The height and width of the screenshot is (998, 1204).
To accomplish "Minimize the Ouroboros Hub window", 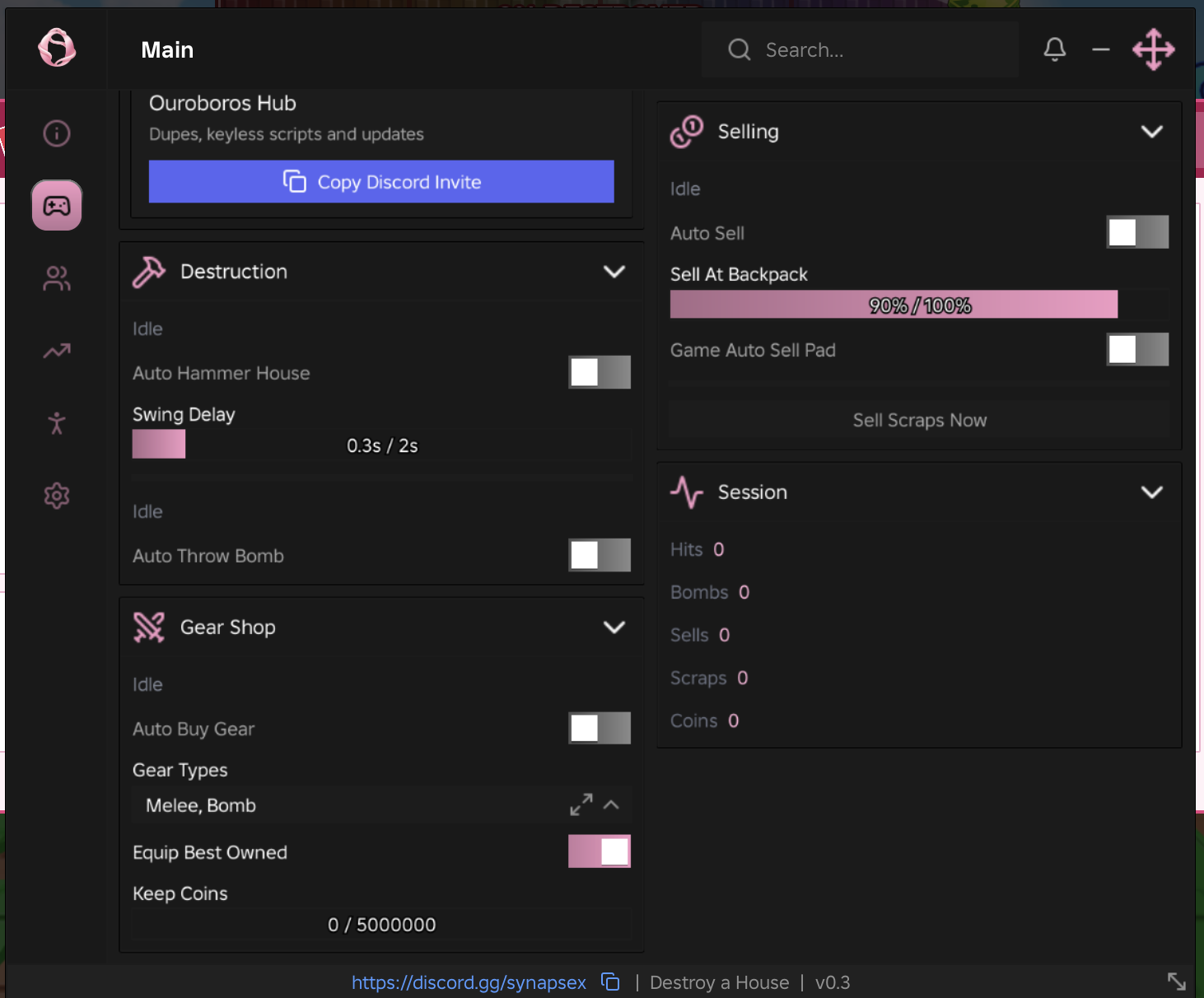I will click(x=1101, y=49).
